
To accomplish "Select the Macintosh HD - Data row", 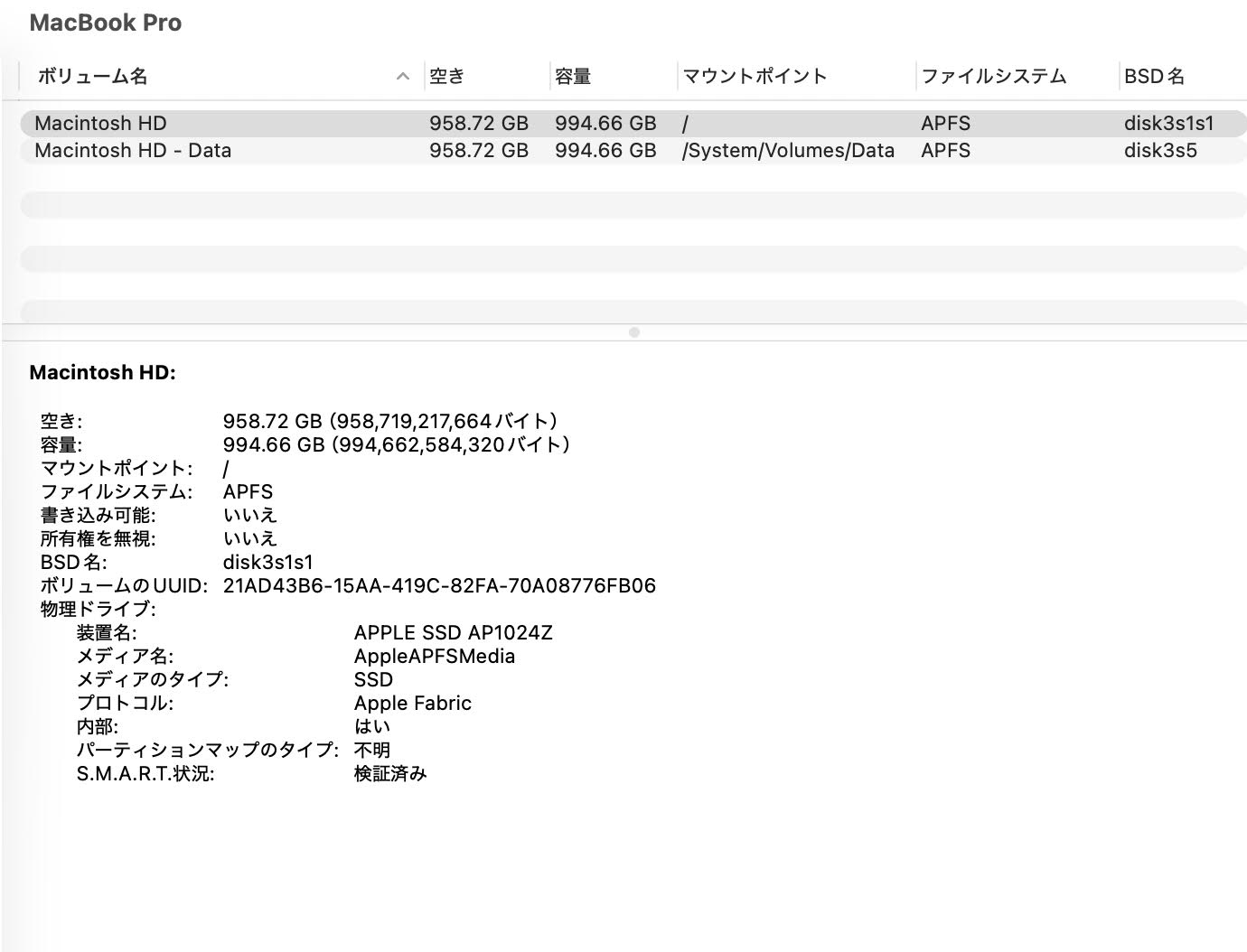I will tap(632, 150).
